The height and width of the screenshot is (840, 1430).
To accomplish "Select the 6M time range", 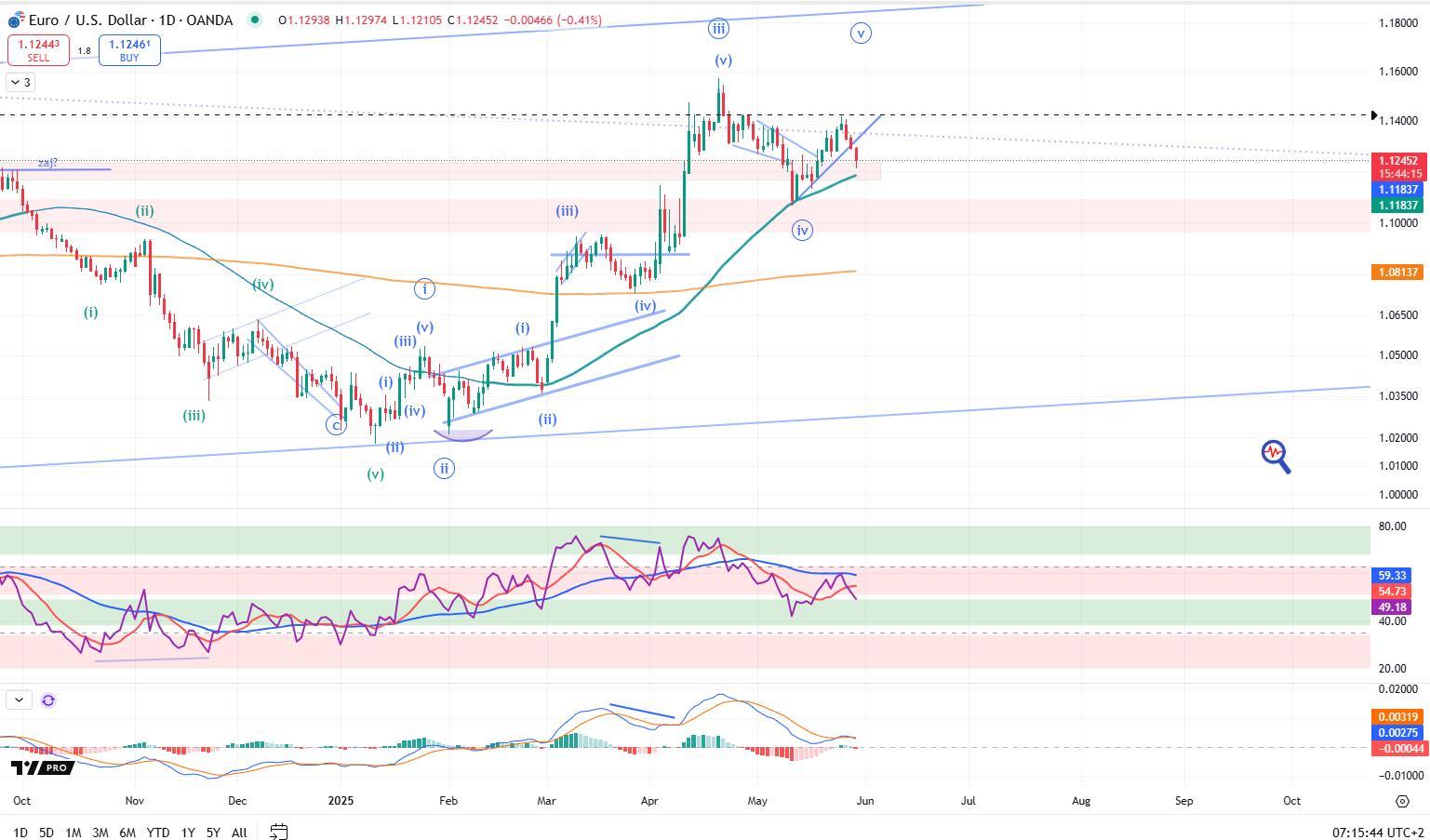I will coord(127,833).
